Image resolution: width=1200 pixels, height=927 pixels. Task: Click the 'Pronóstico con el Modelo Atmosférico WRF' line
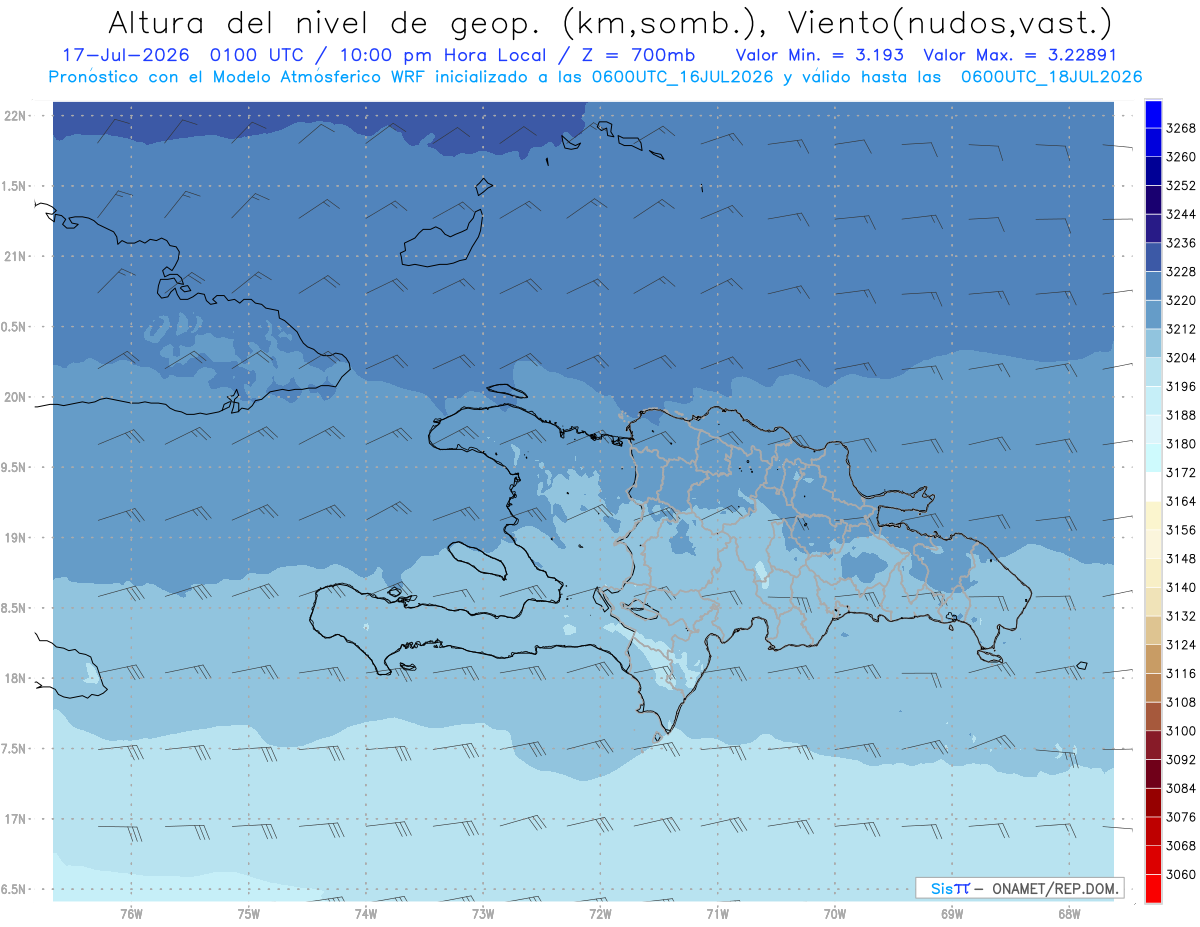[x=595, y=77]
